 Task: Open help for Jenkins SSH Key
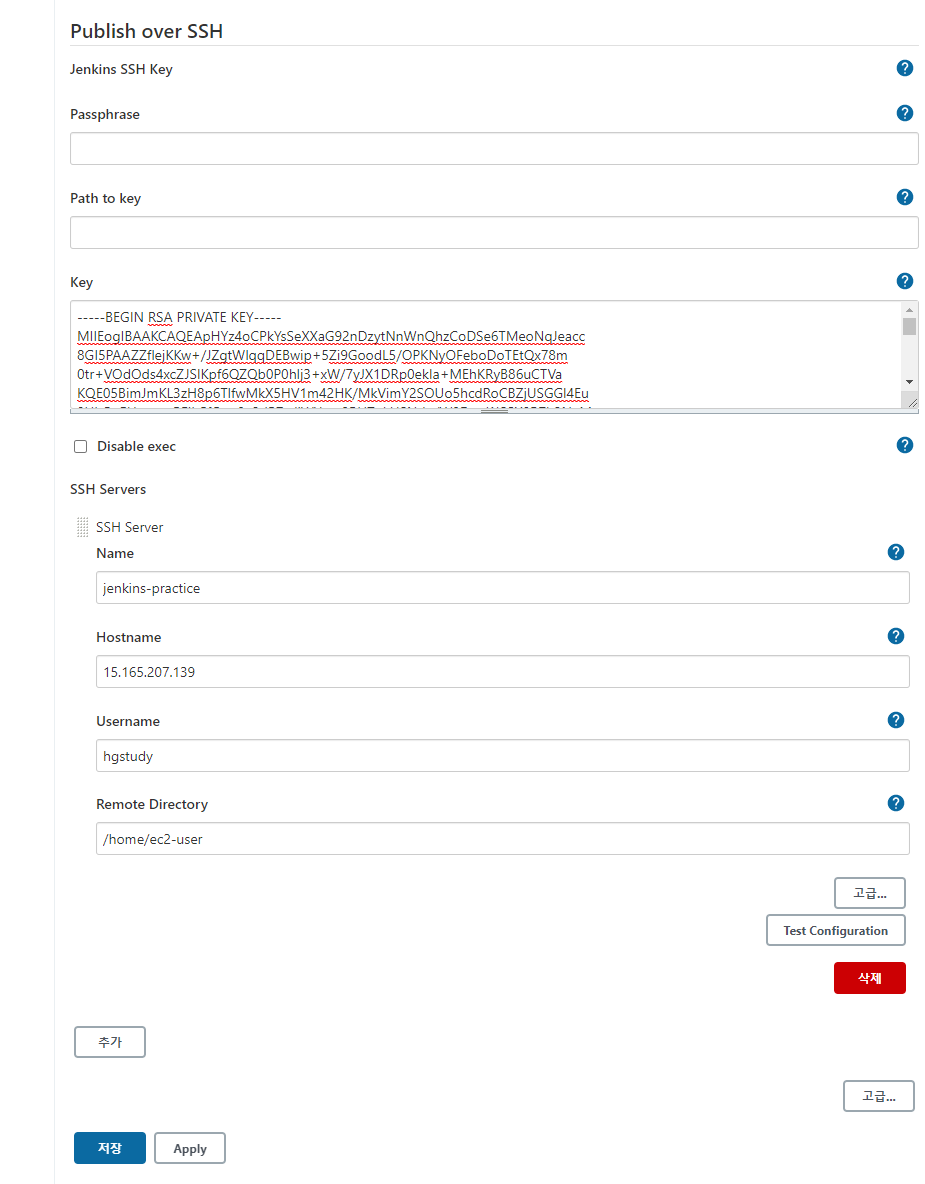905,68
